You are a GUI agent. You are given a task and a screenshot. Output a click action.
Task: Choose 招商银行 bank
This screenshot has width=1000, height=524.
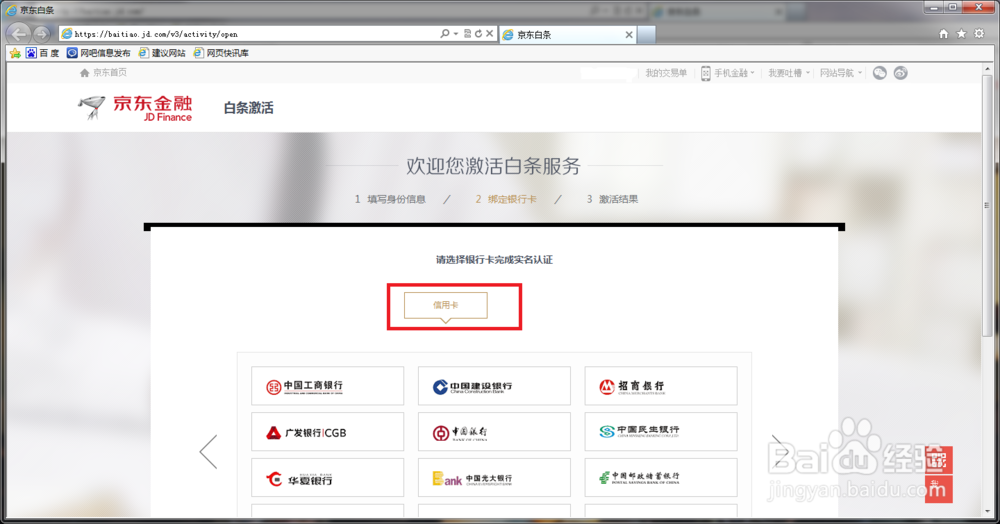click(x=661, y=386)
